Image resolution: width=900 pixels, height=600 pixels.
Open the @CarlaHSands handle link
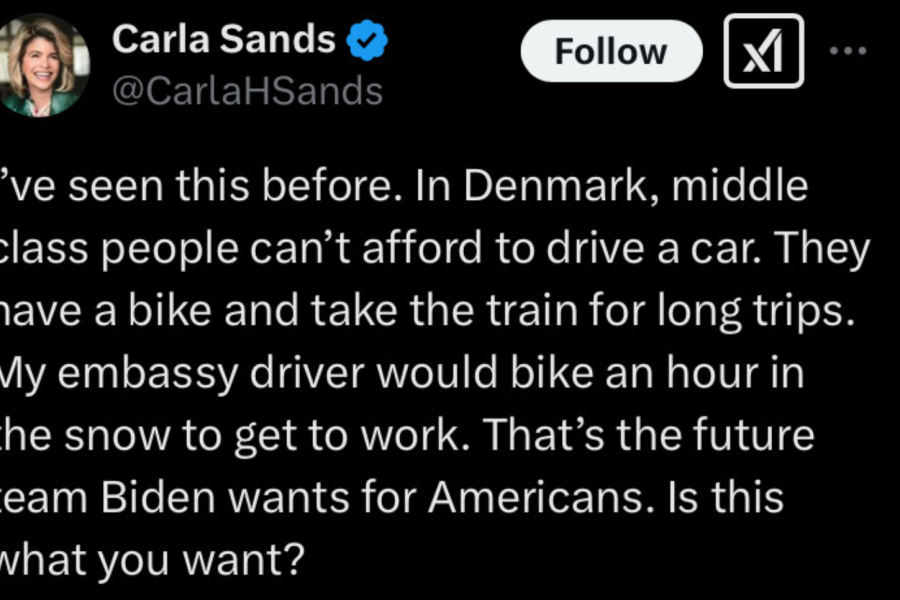click(x=247, y=92)
